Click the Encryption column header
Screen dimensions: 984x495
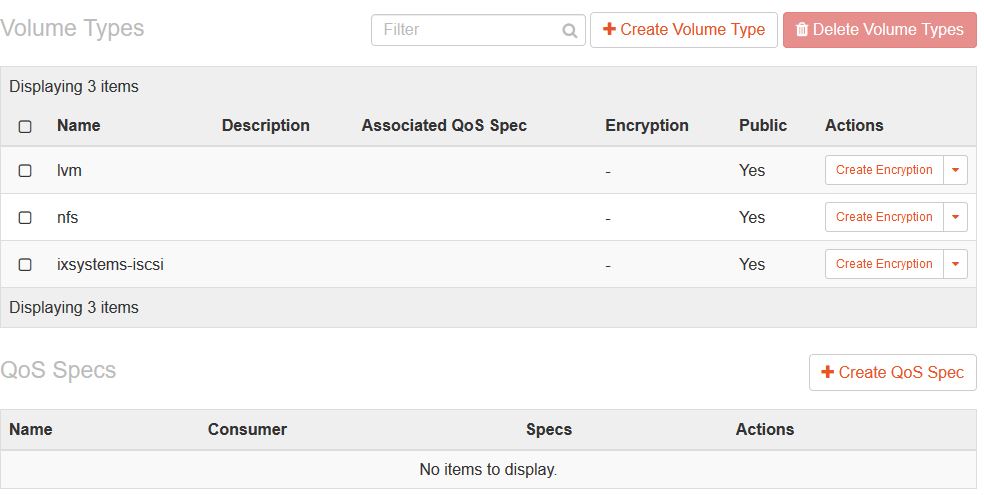click(646, 126)
